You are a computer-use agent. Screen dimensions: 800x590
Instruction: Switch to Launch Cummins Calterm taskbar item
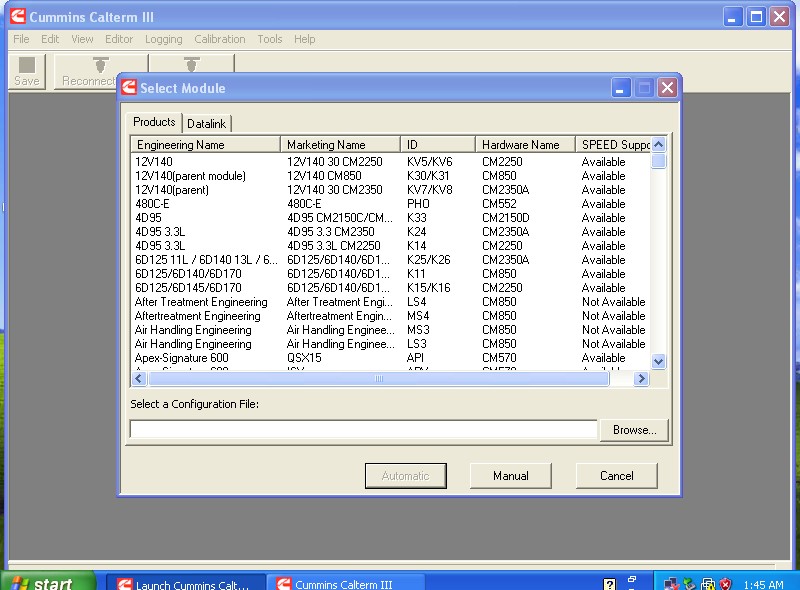pos(186,583)
